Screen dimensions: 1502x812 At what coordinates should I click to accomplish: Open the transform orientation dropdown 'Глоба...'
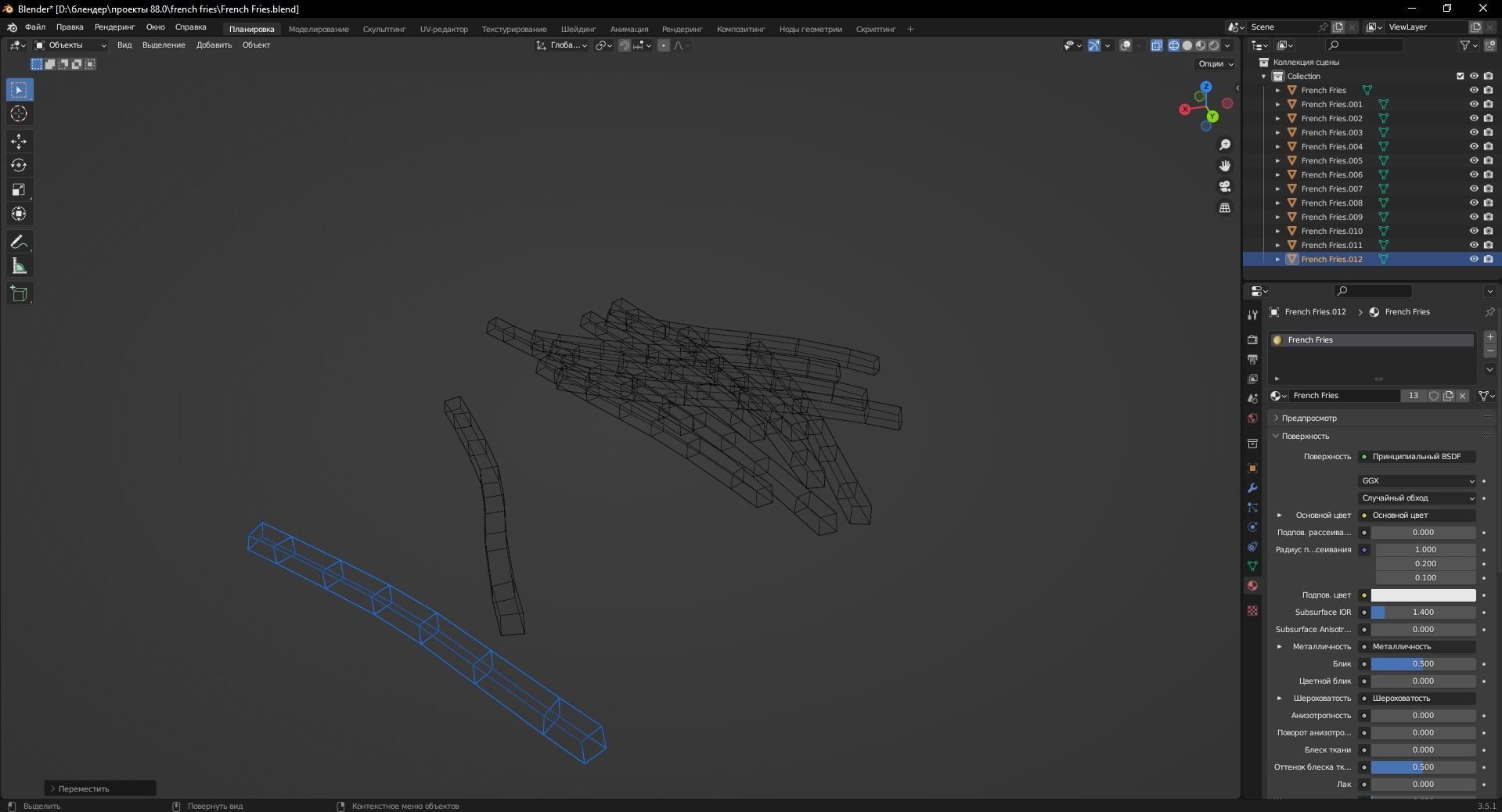point(562,45)
